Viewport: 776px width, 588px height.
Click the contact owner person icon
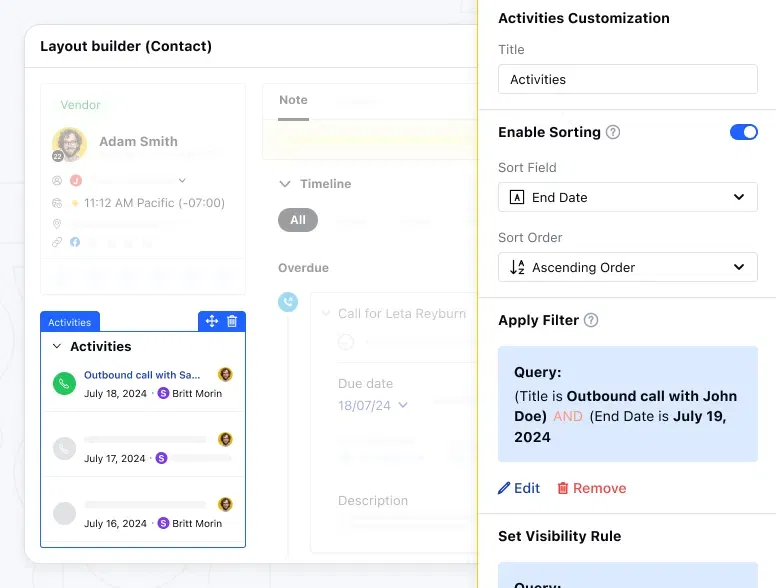(x=57, y=181)
